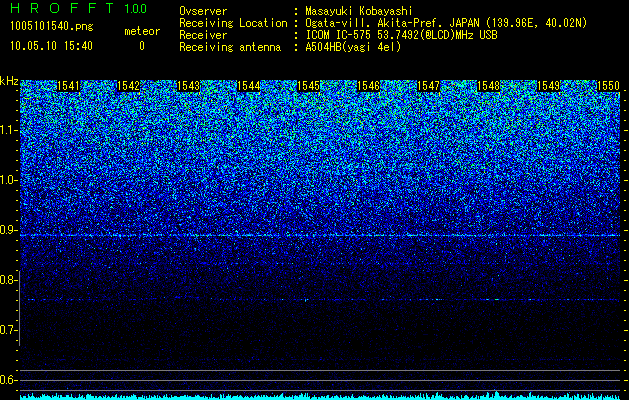Click the observer name Masayuki Kobayashi
Image resolution: width=629 pixels, height=400 pixels.
[359, 11]
